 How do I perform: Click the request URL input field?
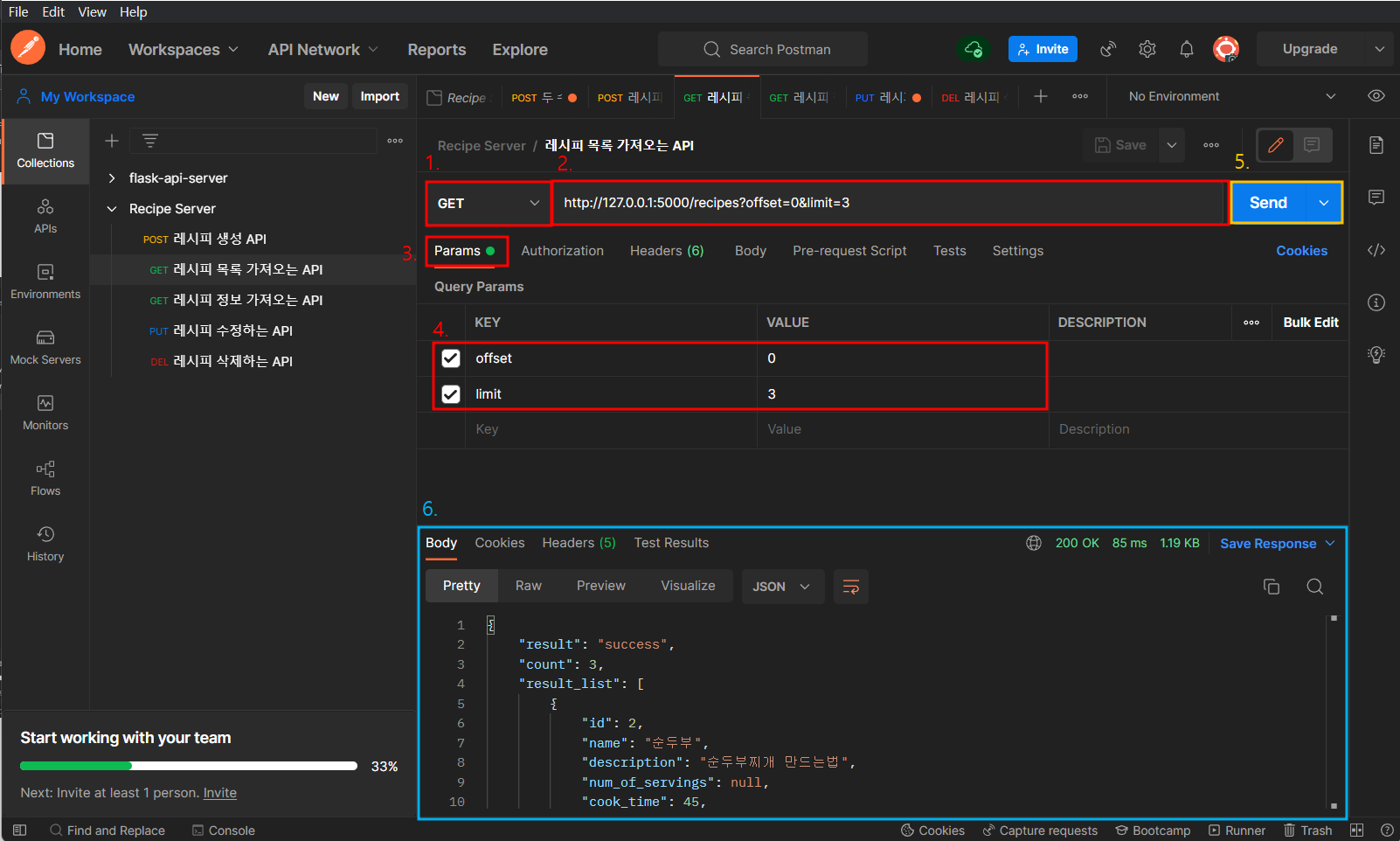coord(890,203)
